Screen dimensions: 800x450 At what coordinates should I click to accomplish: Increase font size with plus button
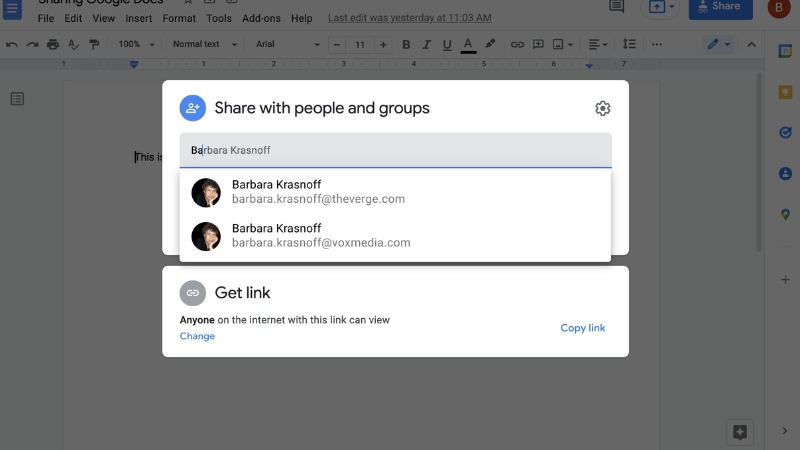coord(383,45)
